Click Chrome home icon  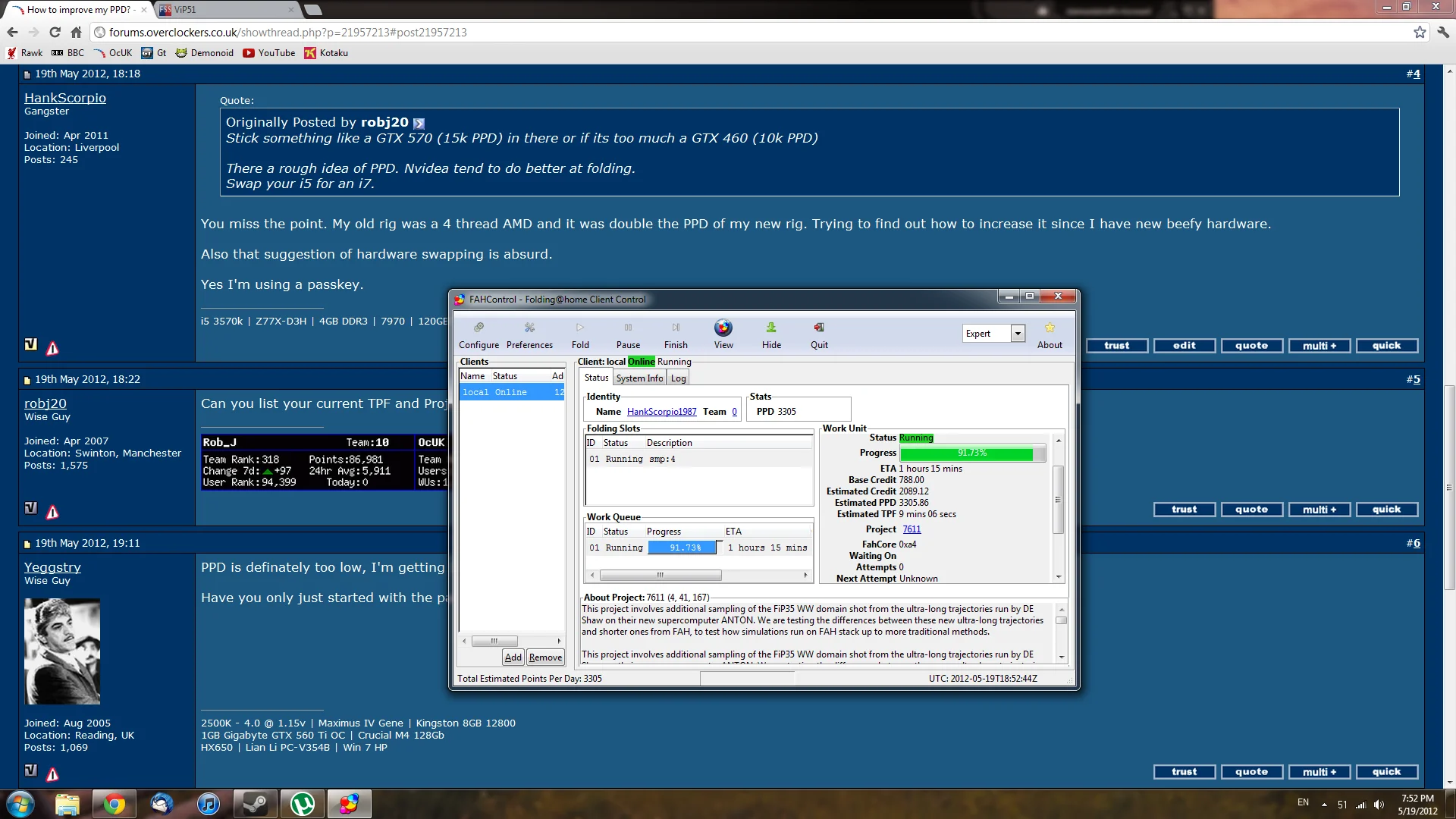pyautogui.click(x=76, y=32)
